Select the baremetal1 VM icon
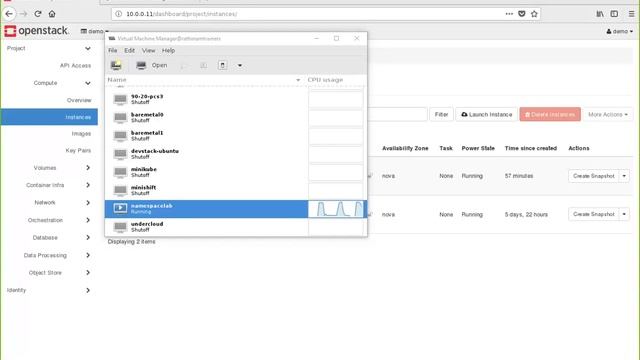Image resolution: width=640 pixels, height=360 pixels. coord(120,136)
